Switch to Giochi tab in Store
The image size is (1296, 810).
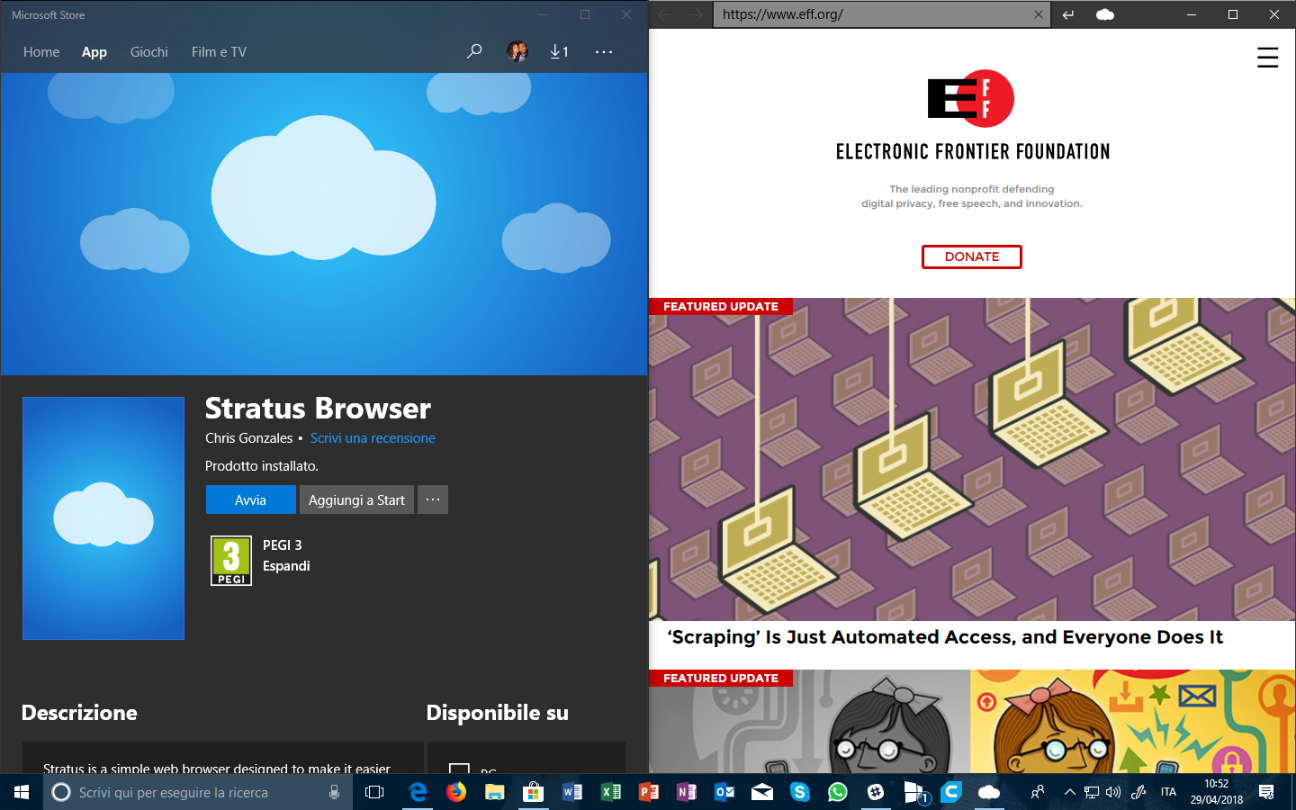(x=149, y=52)
